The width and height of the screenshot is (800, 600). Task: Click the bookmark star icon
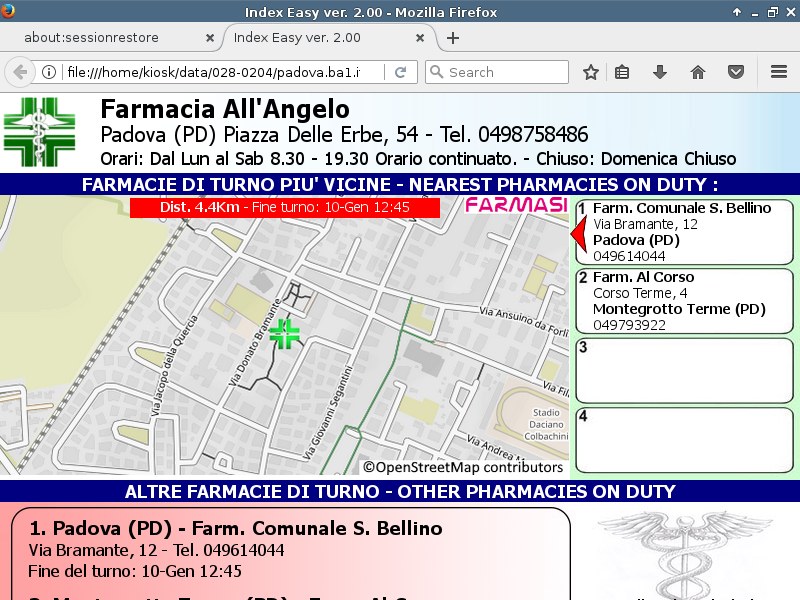coord(591,72)
